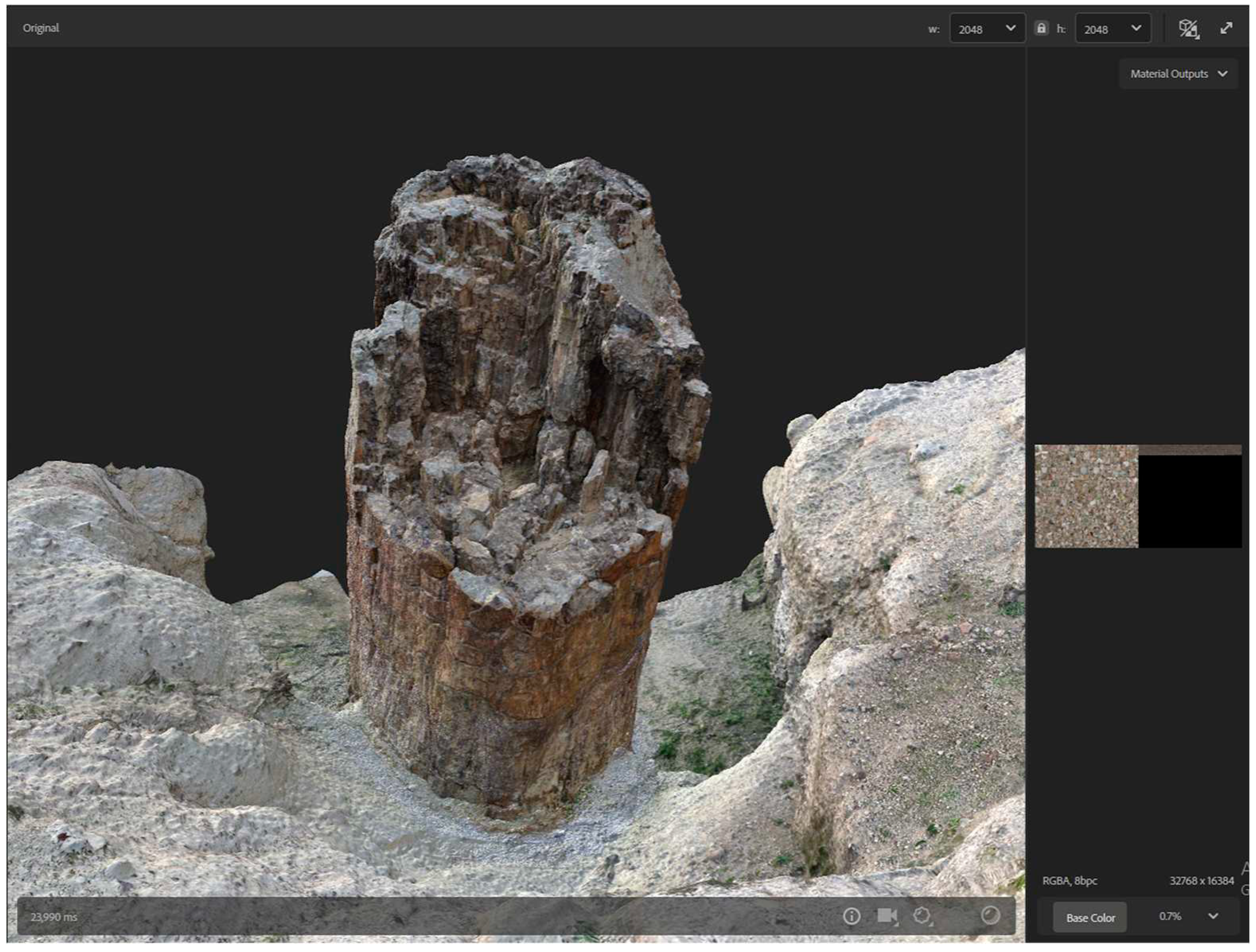Click the 23,990 ms render time readout
1256x952 pixels.
coord(54,917)
